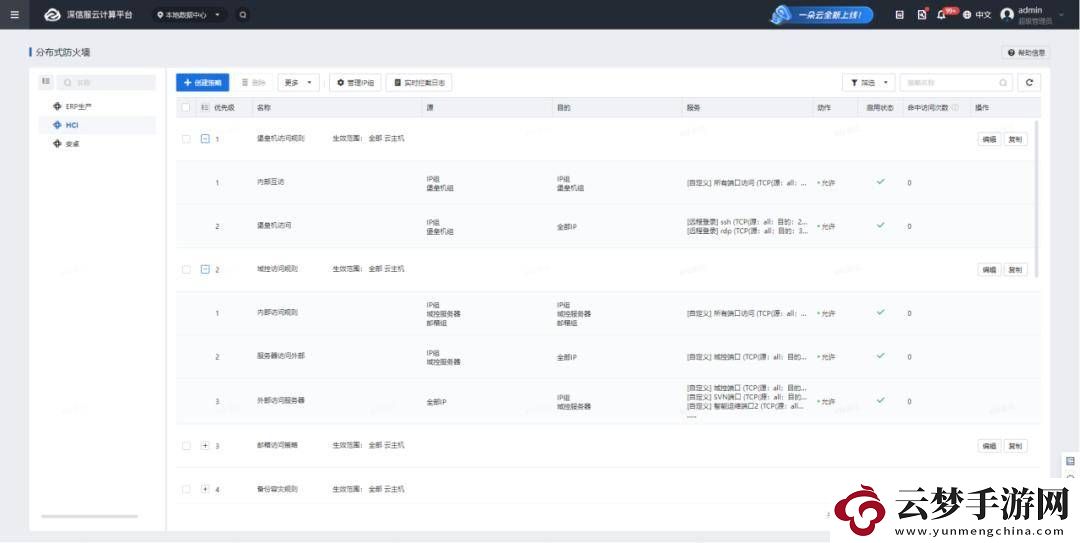Image resolution: width=1080 pixels, height=543 pixels.
Task: Click rule name 服务器访问外部
Action: coord(280,356)
